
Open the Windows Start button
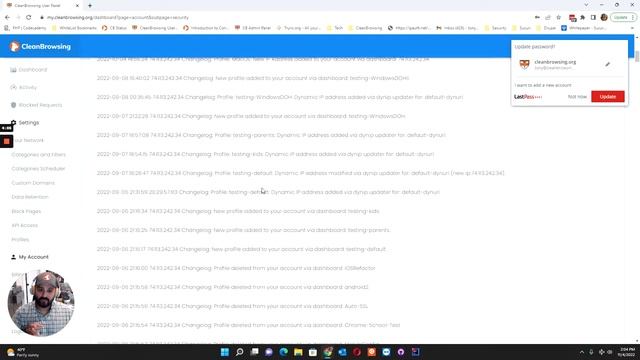point(225,352)
